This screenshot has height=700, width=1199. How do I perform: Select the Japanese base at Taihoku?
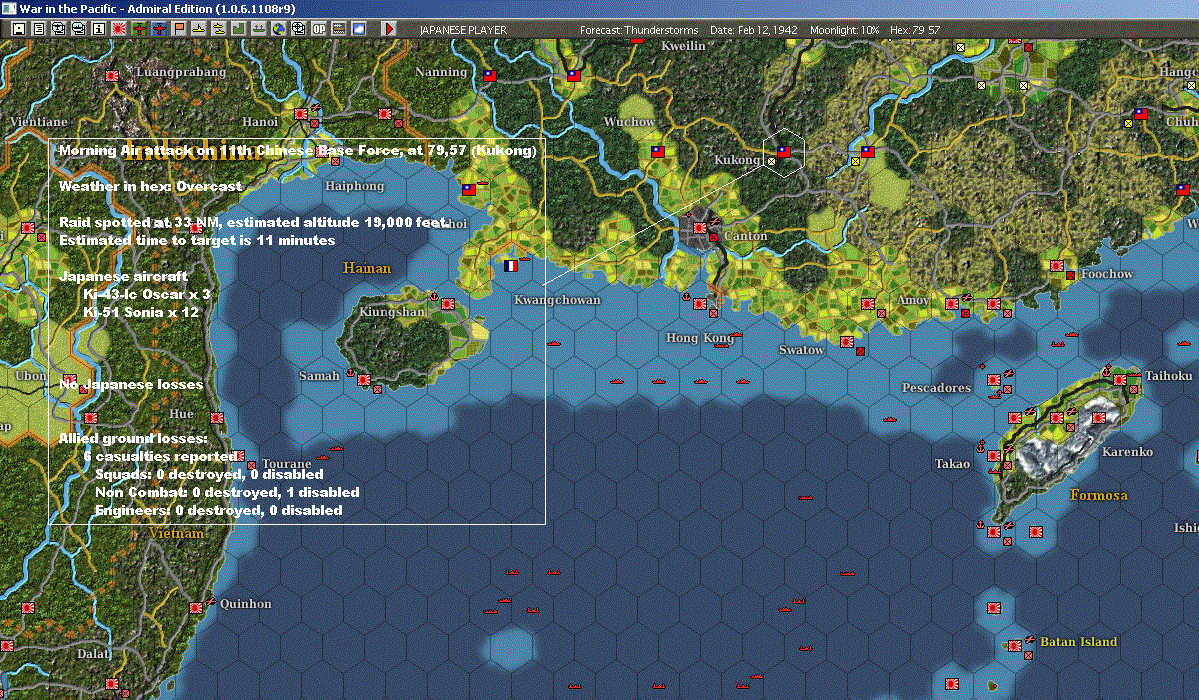pyautogui.click(x=1119, y=380)
